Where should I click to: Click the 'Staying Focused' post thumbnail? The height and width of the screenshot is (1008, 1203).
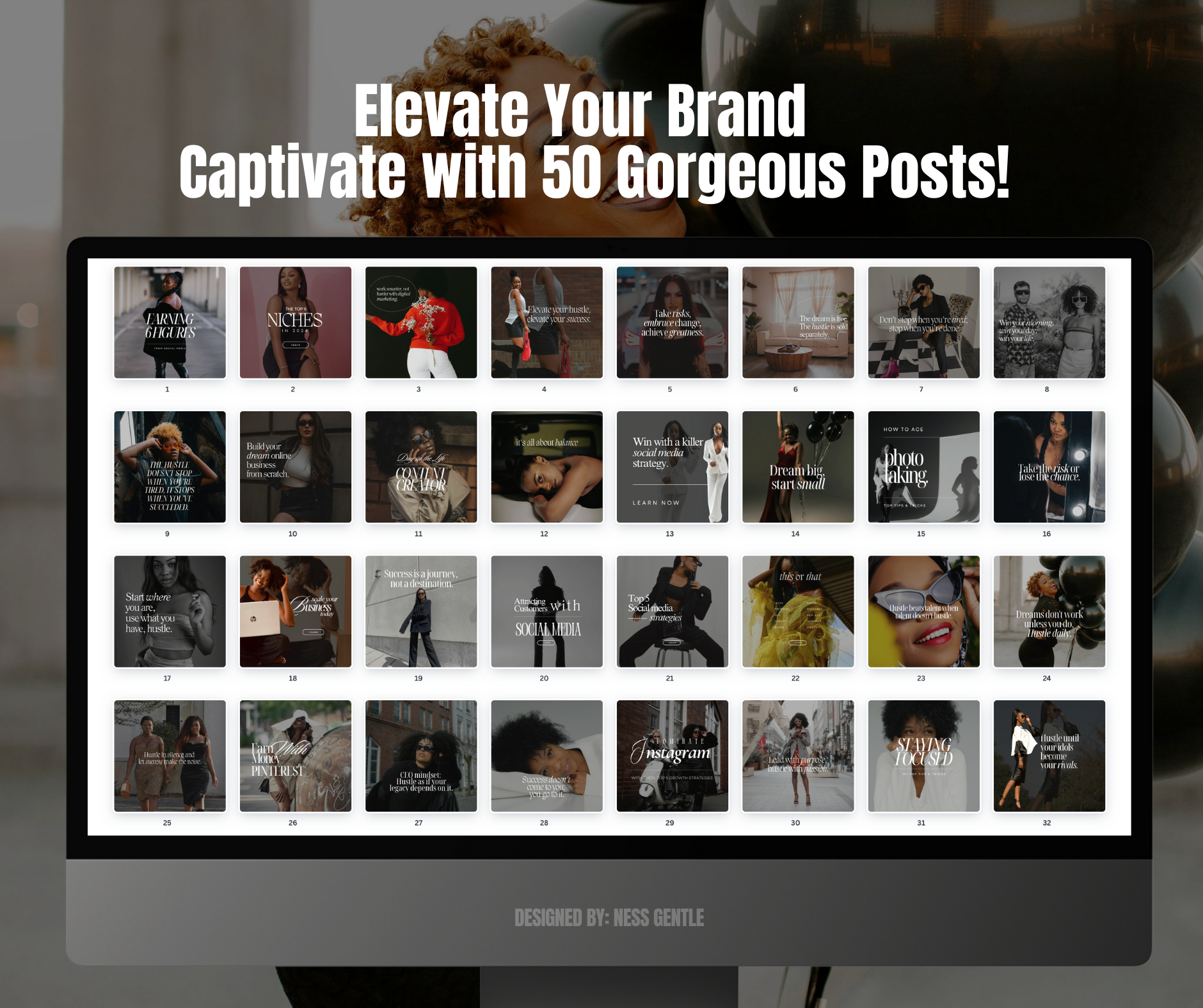[x=924, y=756]
